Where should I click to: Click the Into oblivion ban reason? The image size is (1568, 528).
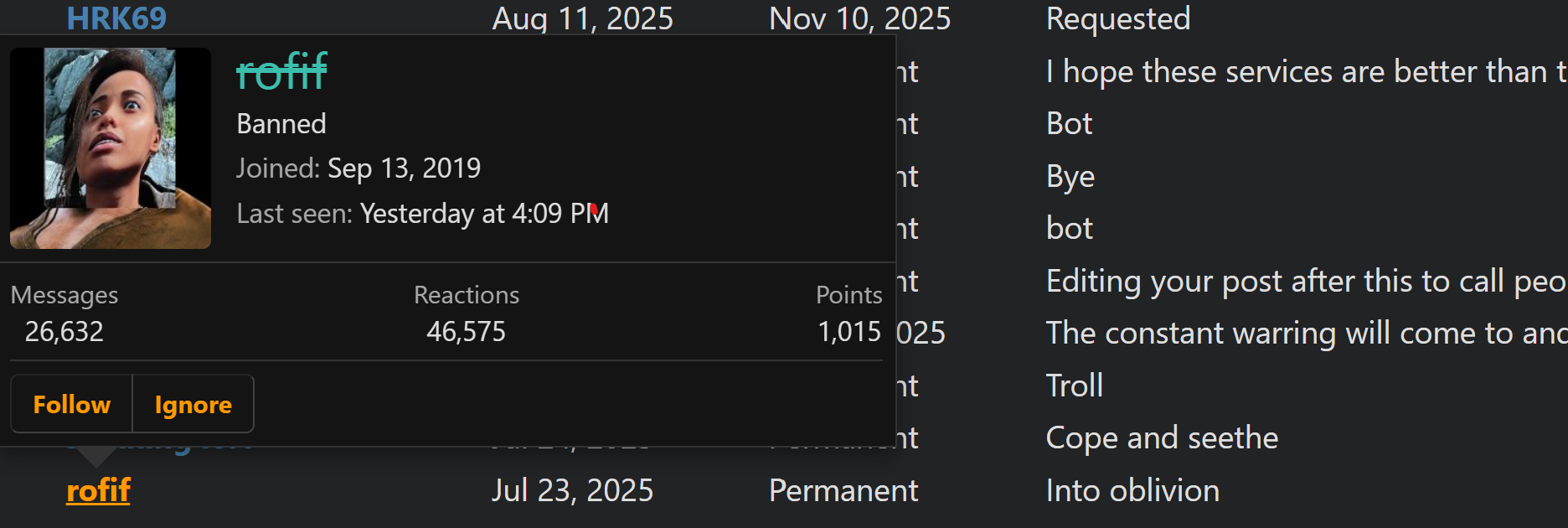[x=1132, y=490]
